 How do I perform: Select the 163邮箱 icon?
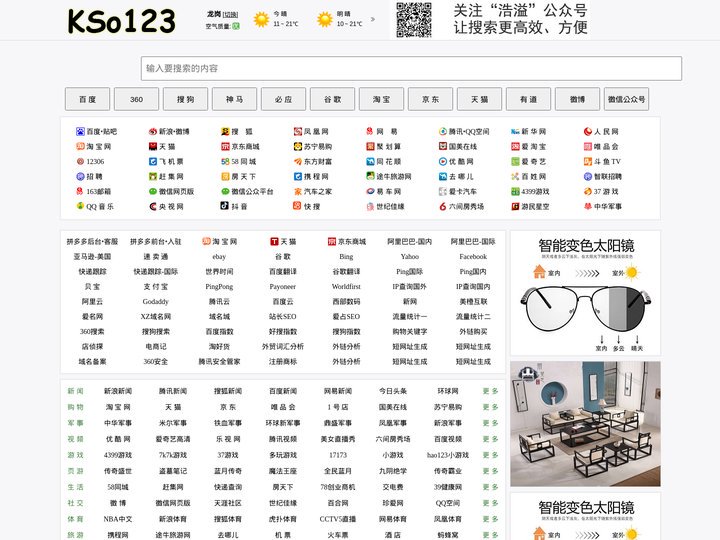80,191
